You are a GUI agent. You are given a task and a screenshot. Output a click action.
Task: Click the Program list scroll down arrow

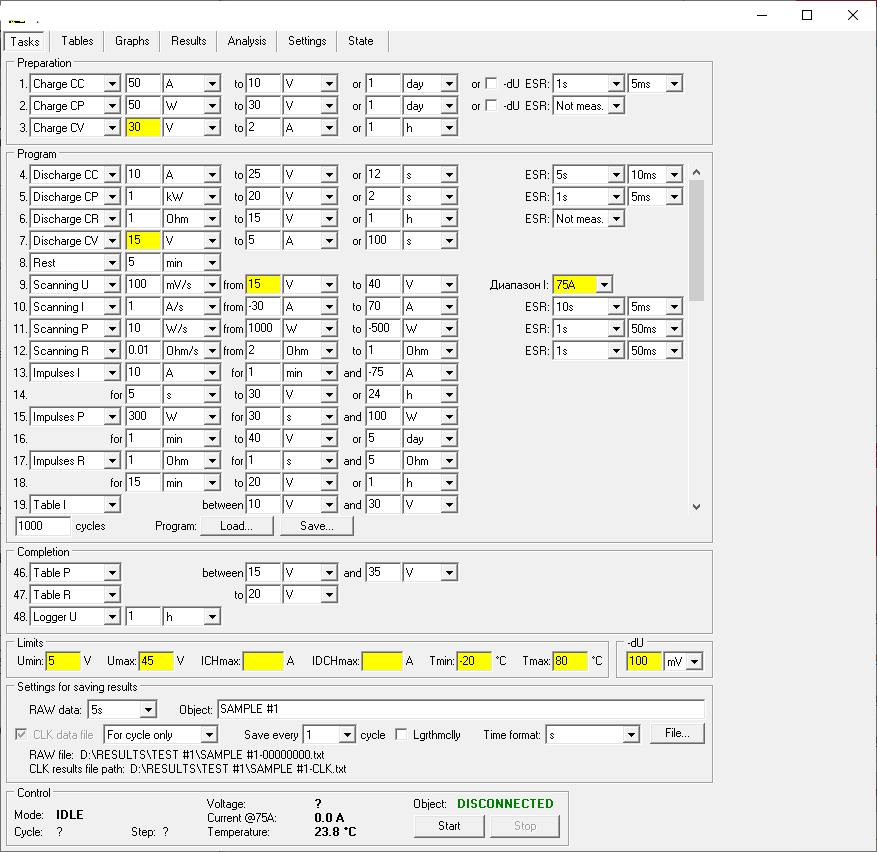pyautogui.click(x=696, y=507)
